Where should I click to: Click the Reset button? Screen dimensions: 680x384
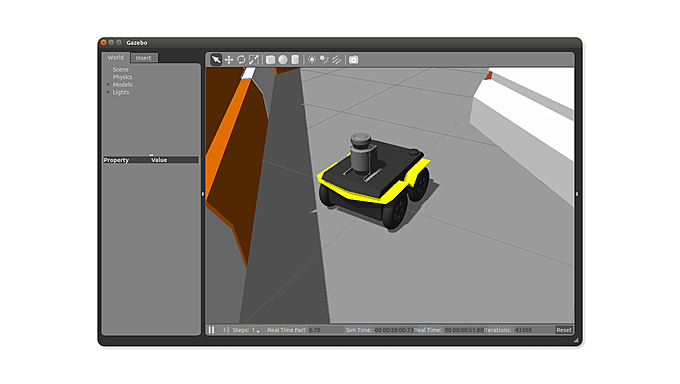coord(564,330)
